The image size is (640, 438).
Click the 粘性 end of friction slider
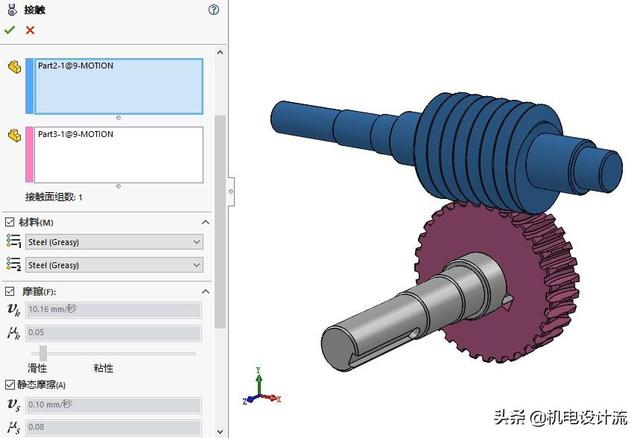click(103, 368)
